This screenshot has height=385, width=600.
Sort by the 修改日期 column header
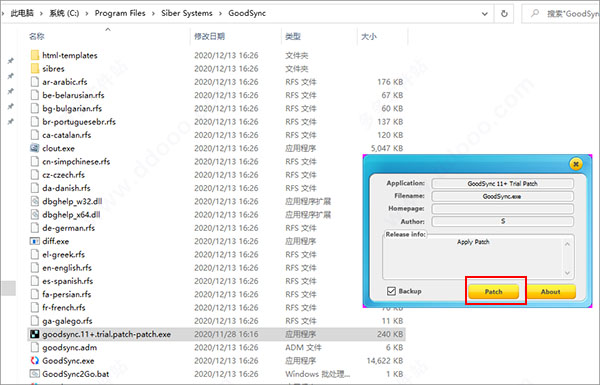tap(209, 36)
